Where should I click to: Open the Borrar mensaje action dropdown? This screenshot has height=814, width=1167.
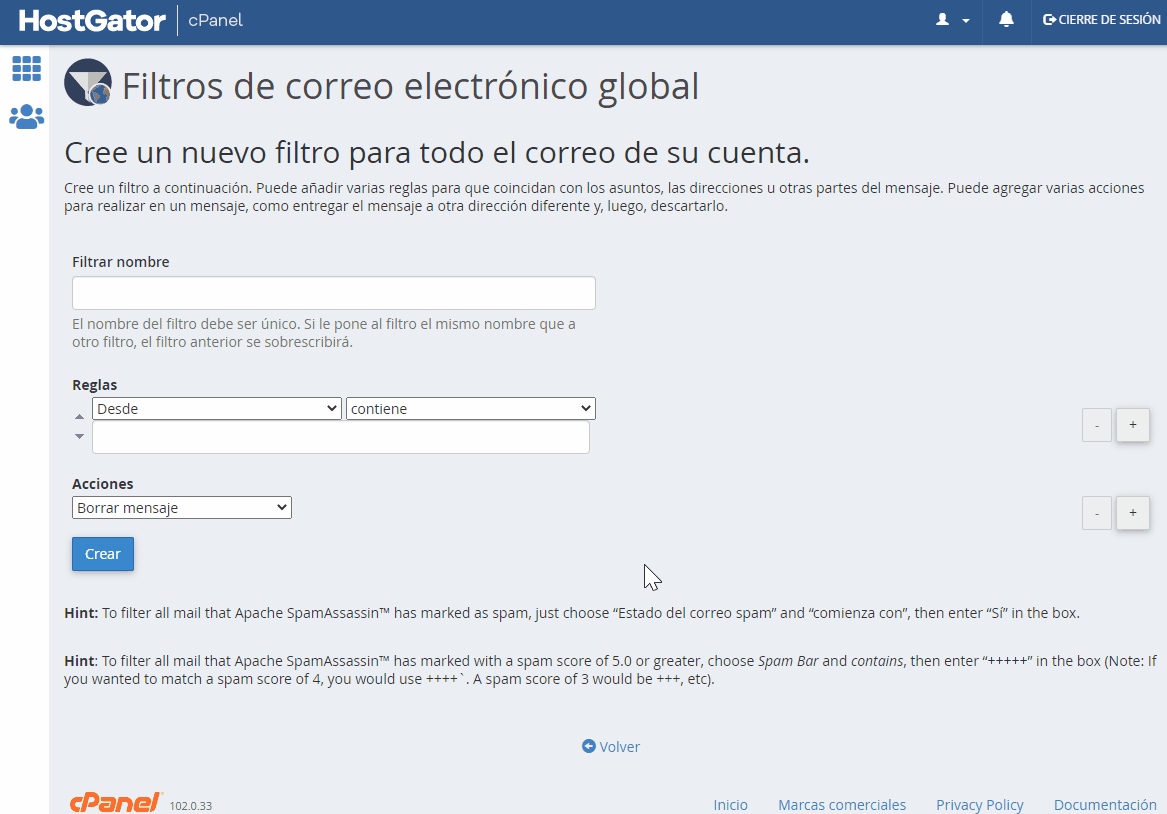pos(182,507)
